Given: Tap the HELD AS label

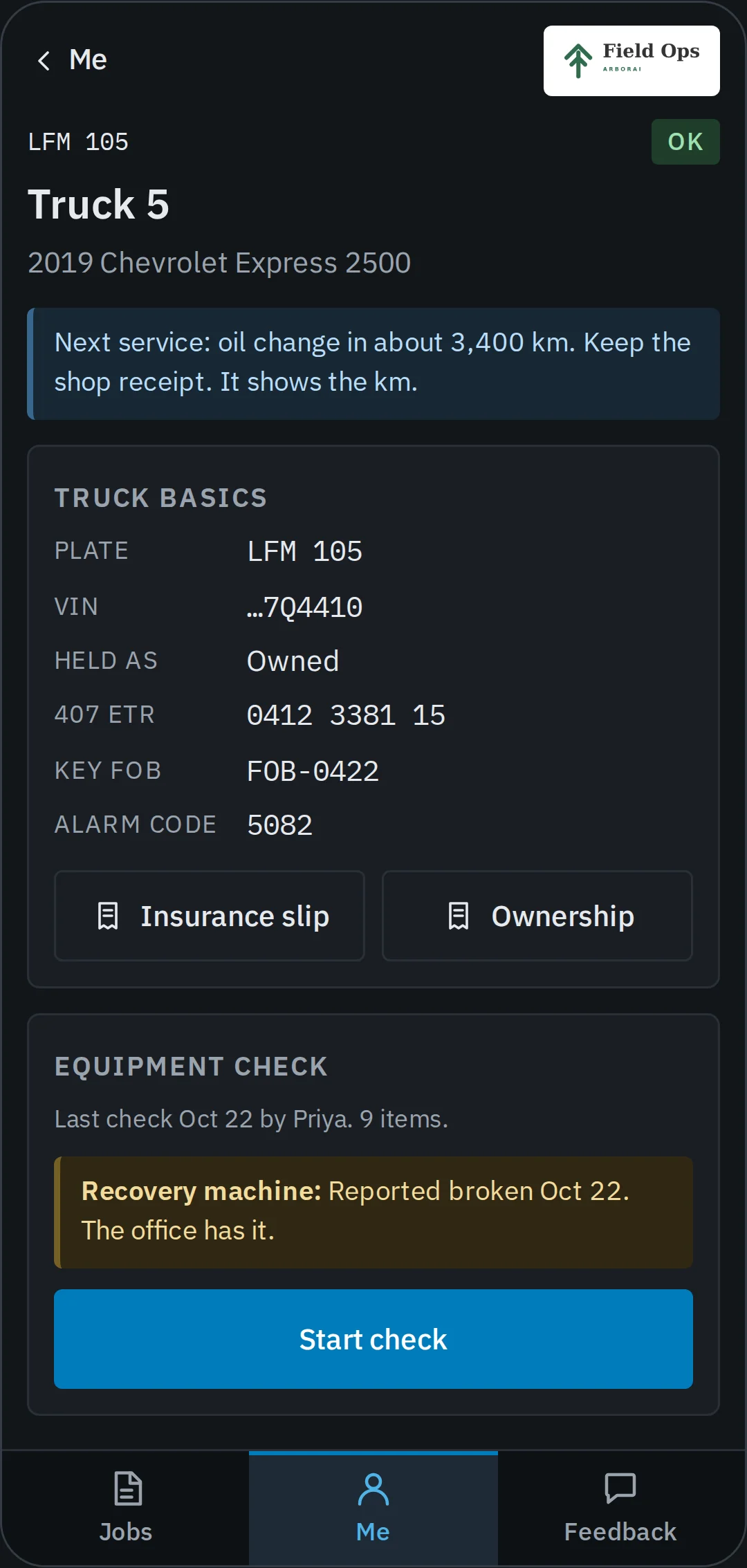Looking at the screenshot, I should click(x=106, y=661).
